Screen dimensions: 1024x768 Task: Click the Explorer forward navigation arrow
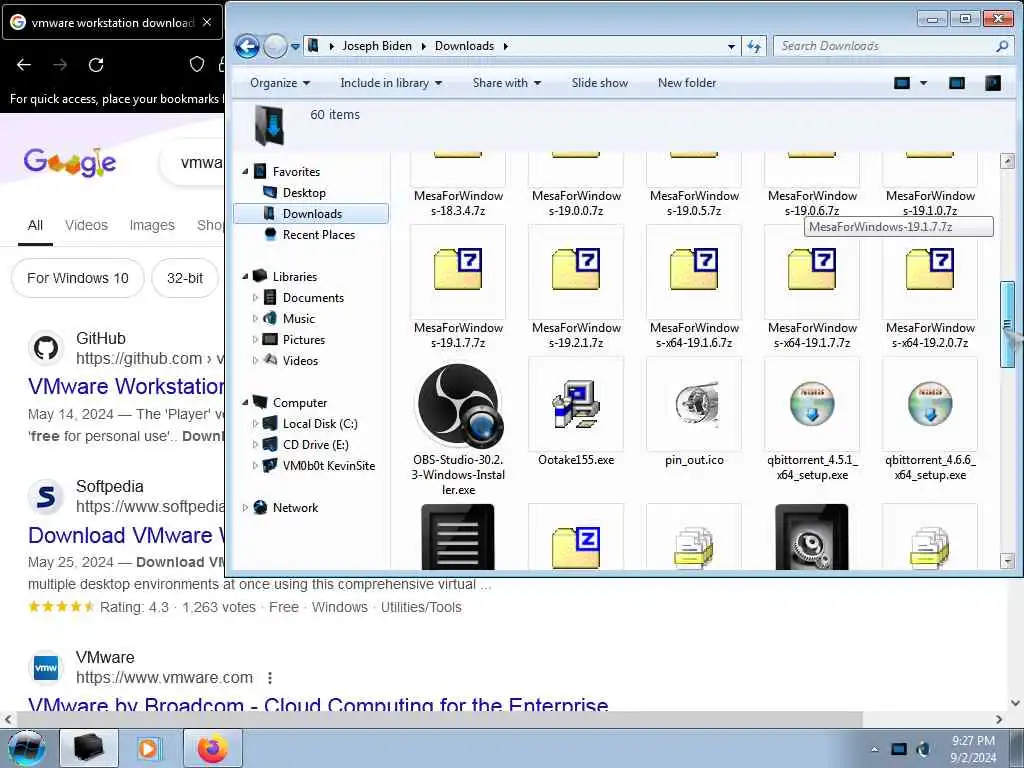point(275,46)
